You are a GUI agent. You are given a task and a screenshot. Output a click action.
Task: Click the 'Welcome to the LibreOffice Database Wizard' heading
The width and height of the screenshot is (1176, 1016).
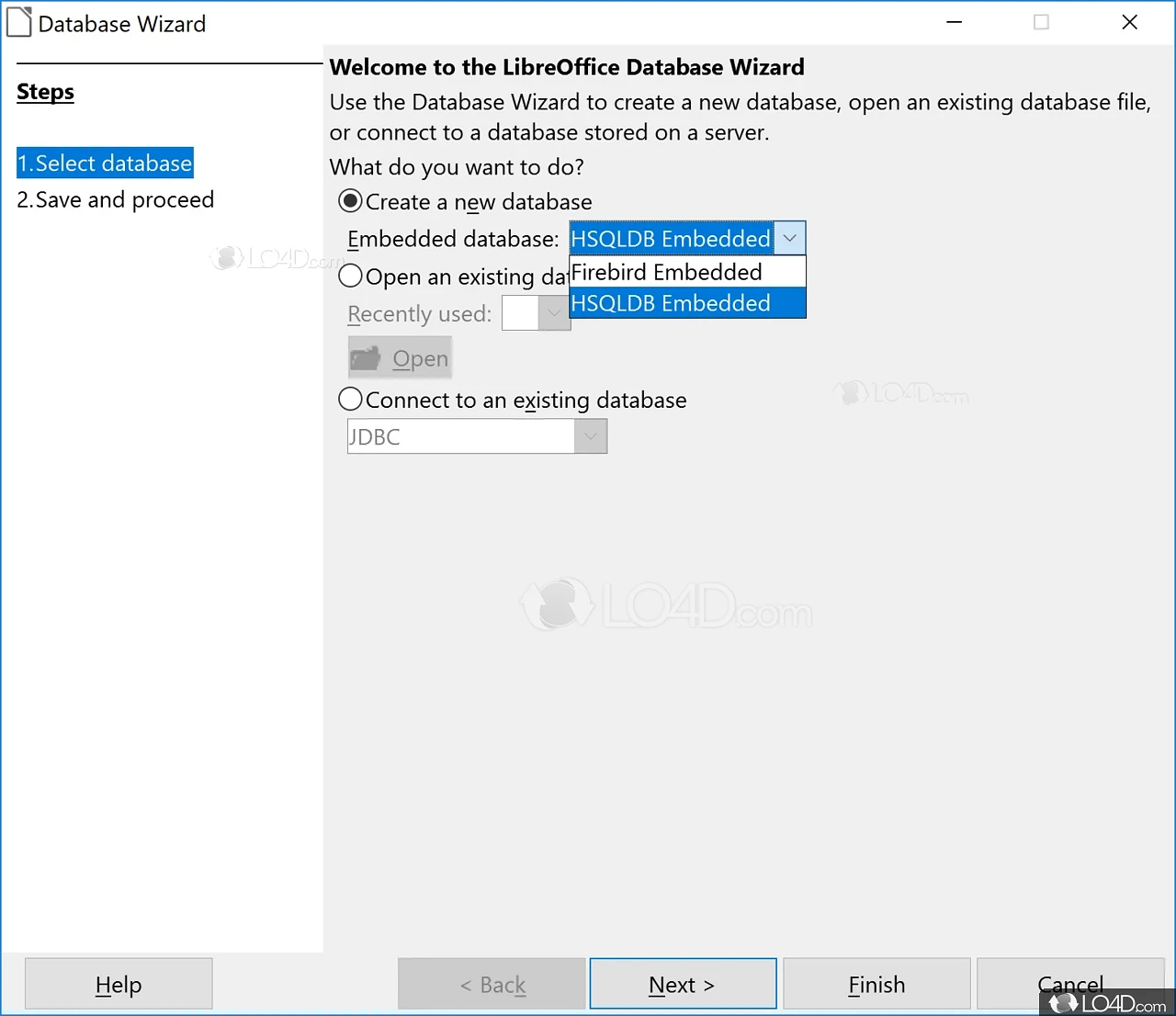[x=567, y=67]
